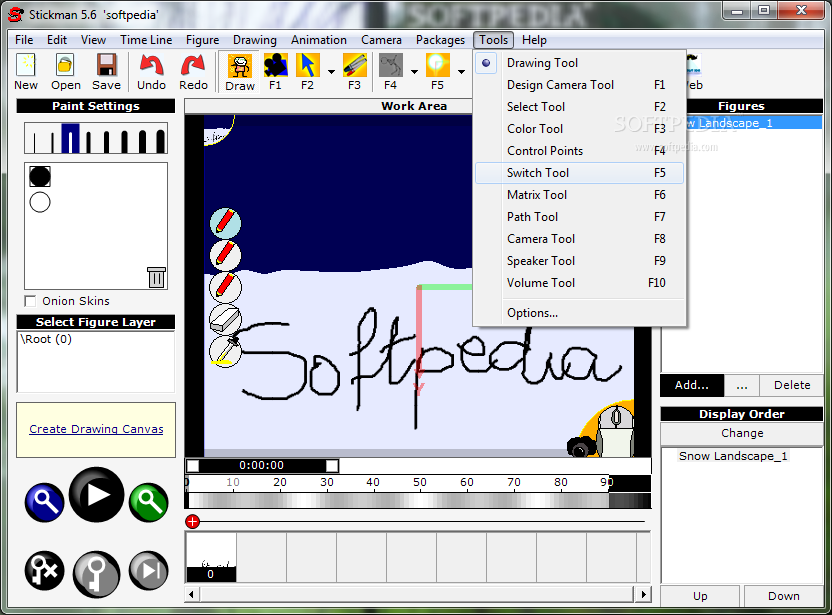Choose Switch Tool from Tools menu

click(579, 173)
